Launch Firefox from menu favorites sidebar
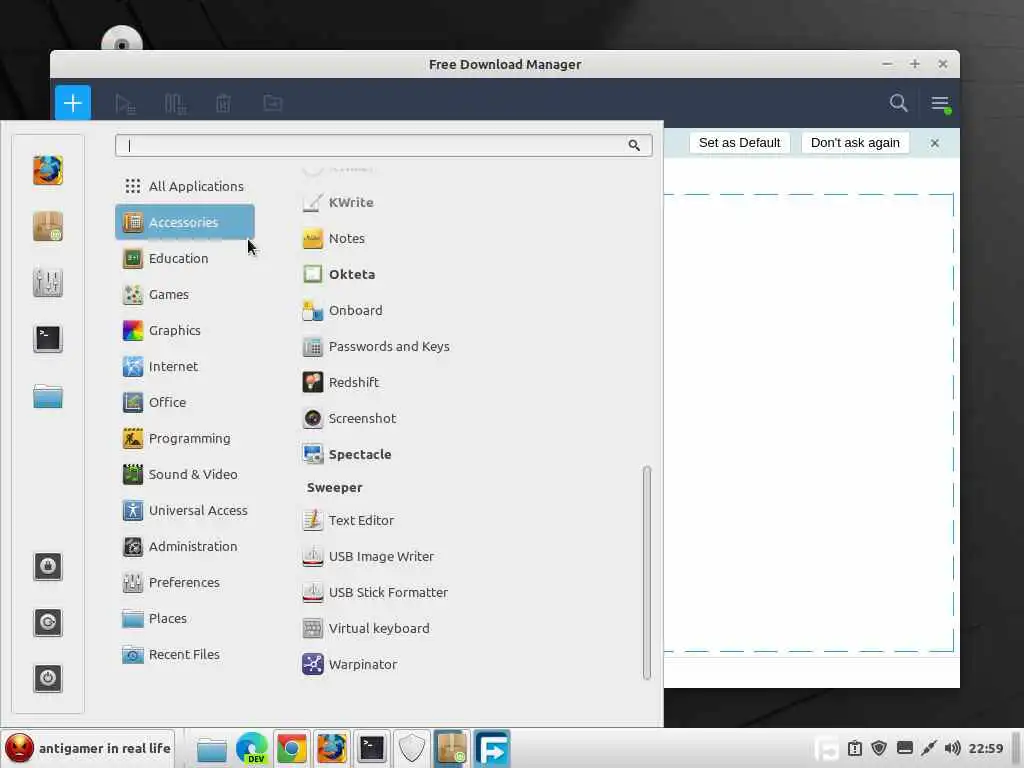The width and height of the screenshot is (1024, 768). click(48, 170)
